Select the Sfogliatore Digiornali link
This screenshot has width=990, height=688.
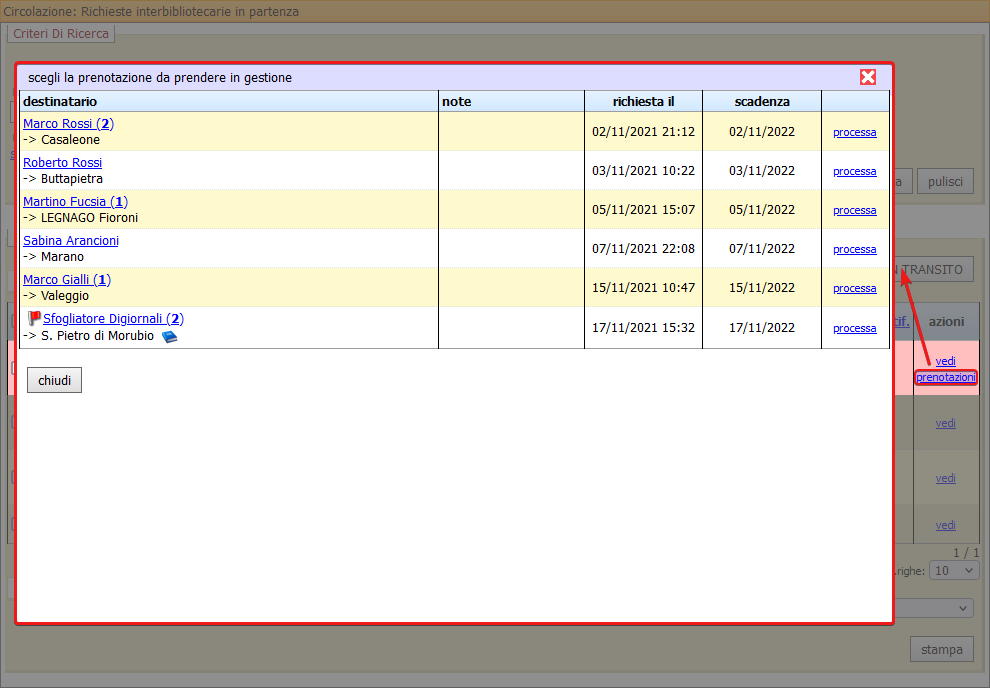pyautogui.click(x=110, y=317)
